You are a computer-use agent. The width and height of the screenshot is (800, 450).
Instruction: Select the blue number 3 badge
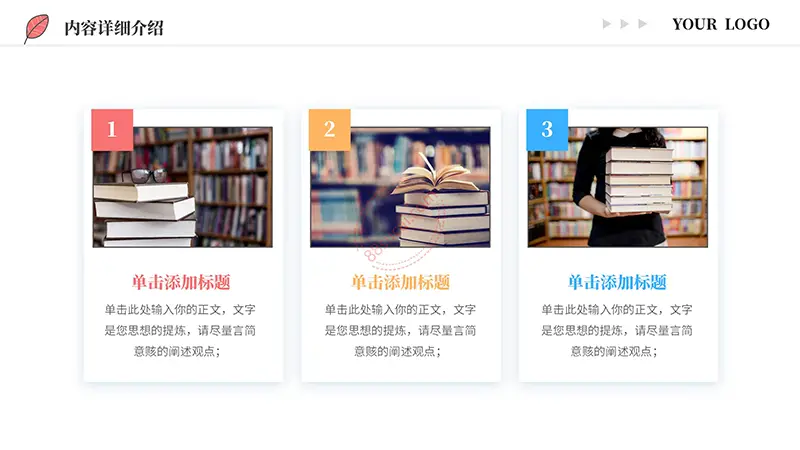pyautogui.click(x=547, y=130)
